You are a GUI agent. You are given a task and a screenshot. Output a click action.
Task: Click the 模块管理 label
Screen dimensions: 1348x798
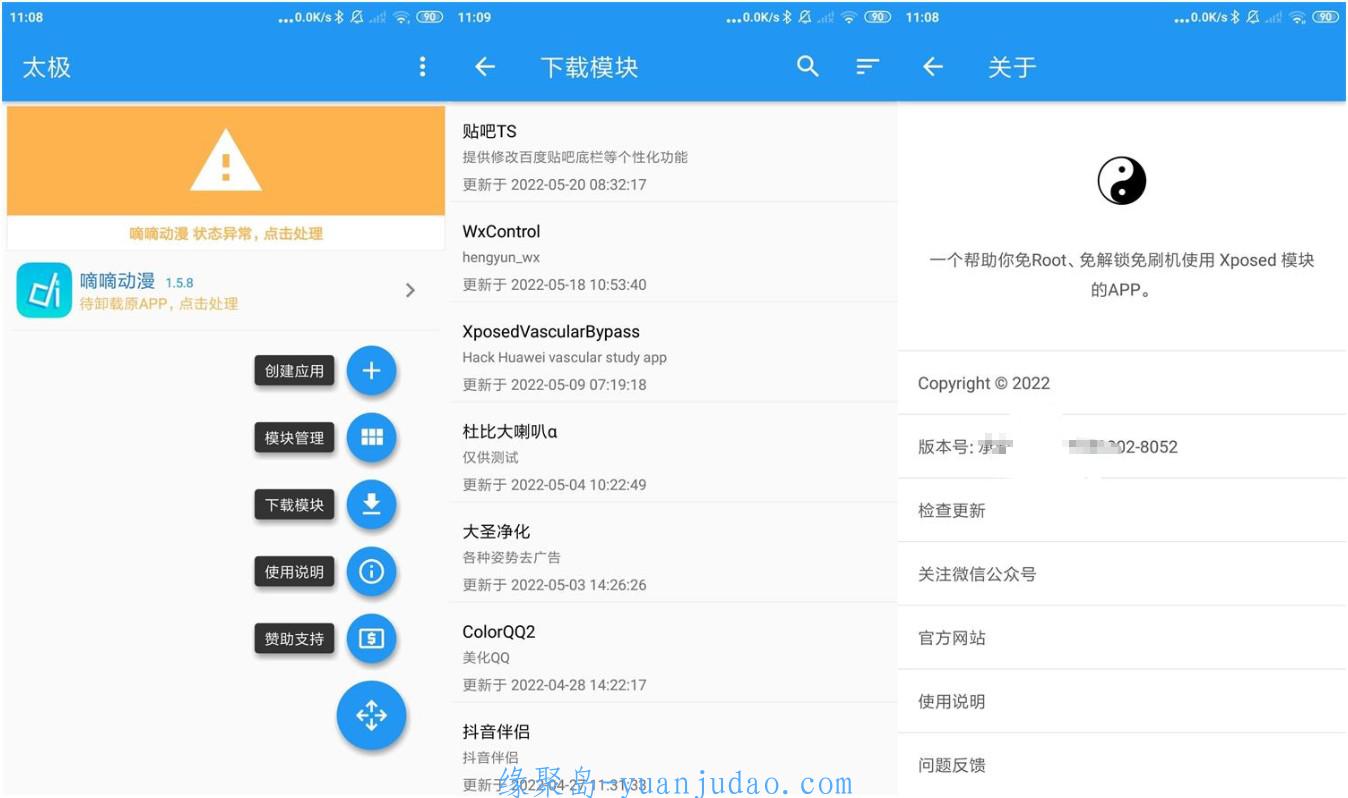tap(294, 438)
